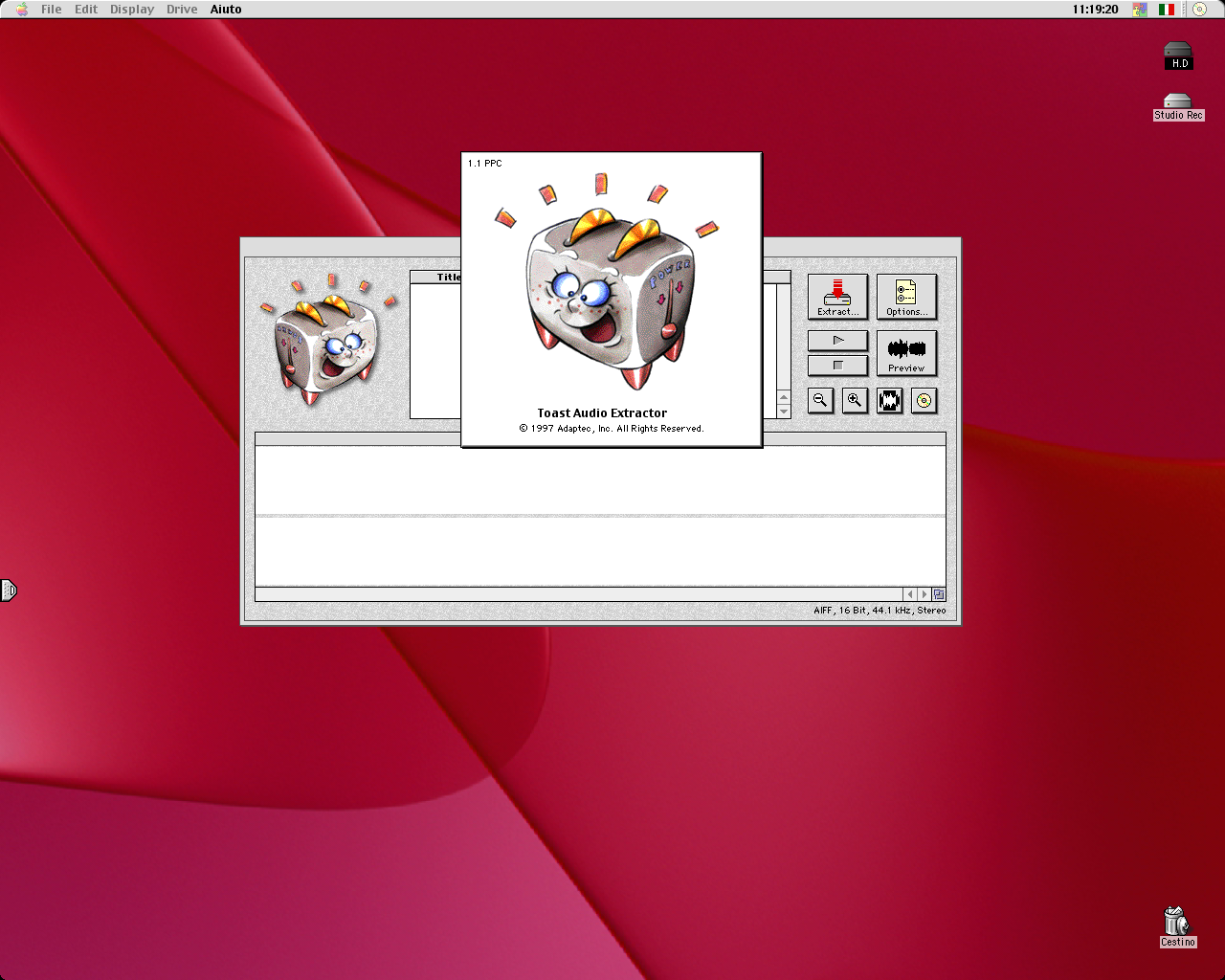
Task: Open the Edit menu
Action: coord(86,10)
